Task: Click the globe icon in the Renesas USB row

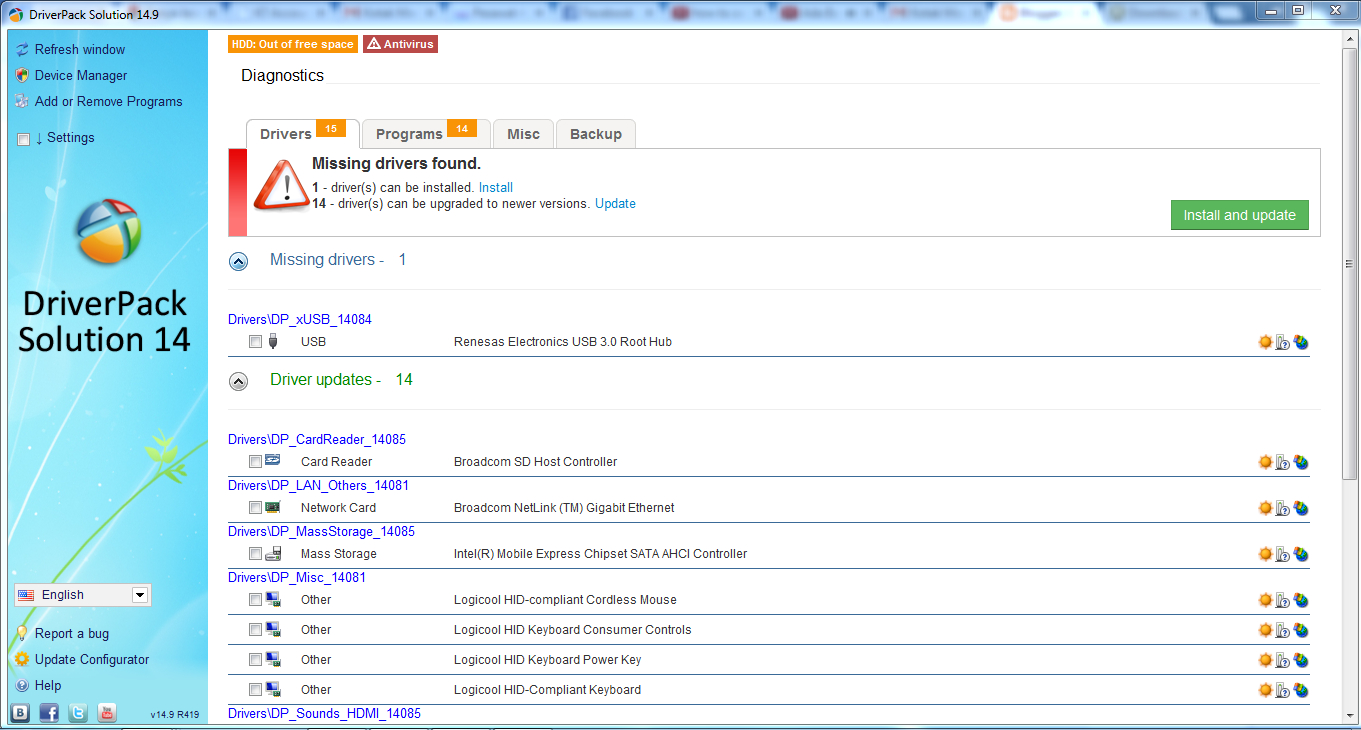Action: pos(1301,342)
